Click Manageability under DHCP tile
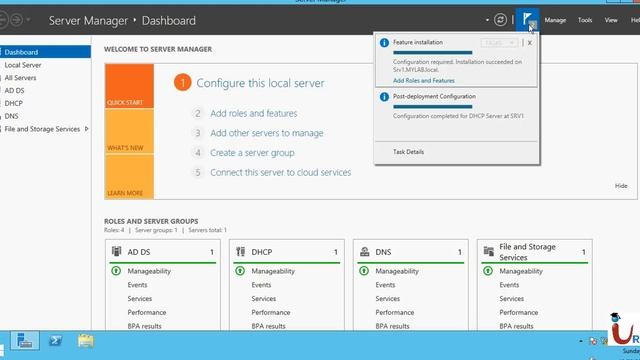Viewport: 640px width, 360px height. (273, 271)
